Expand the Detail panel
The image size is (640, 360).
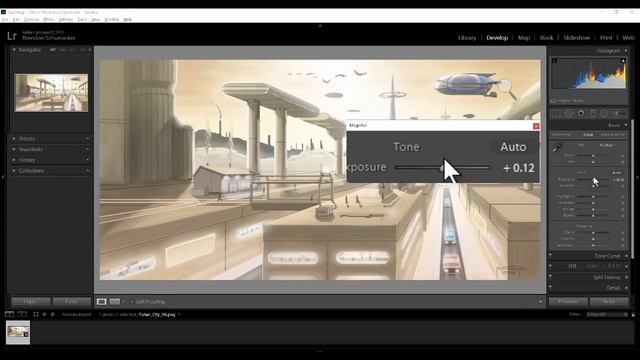627,288
